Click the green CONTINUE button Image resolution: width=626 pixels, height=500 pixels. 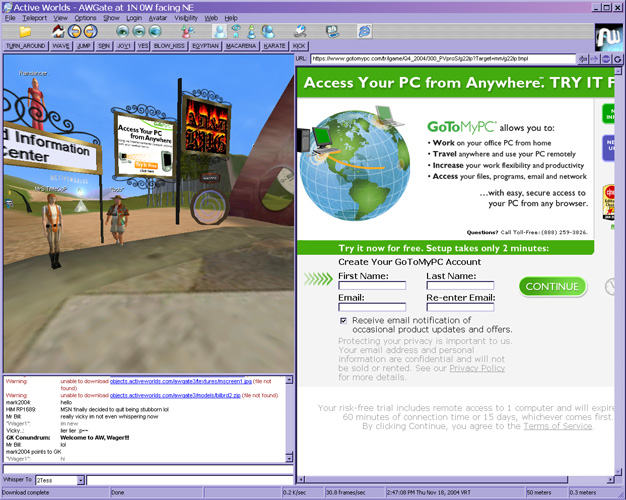(x=552, y=286)
